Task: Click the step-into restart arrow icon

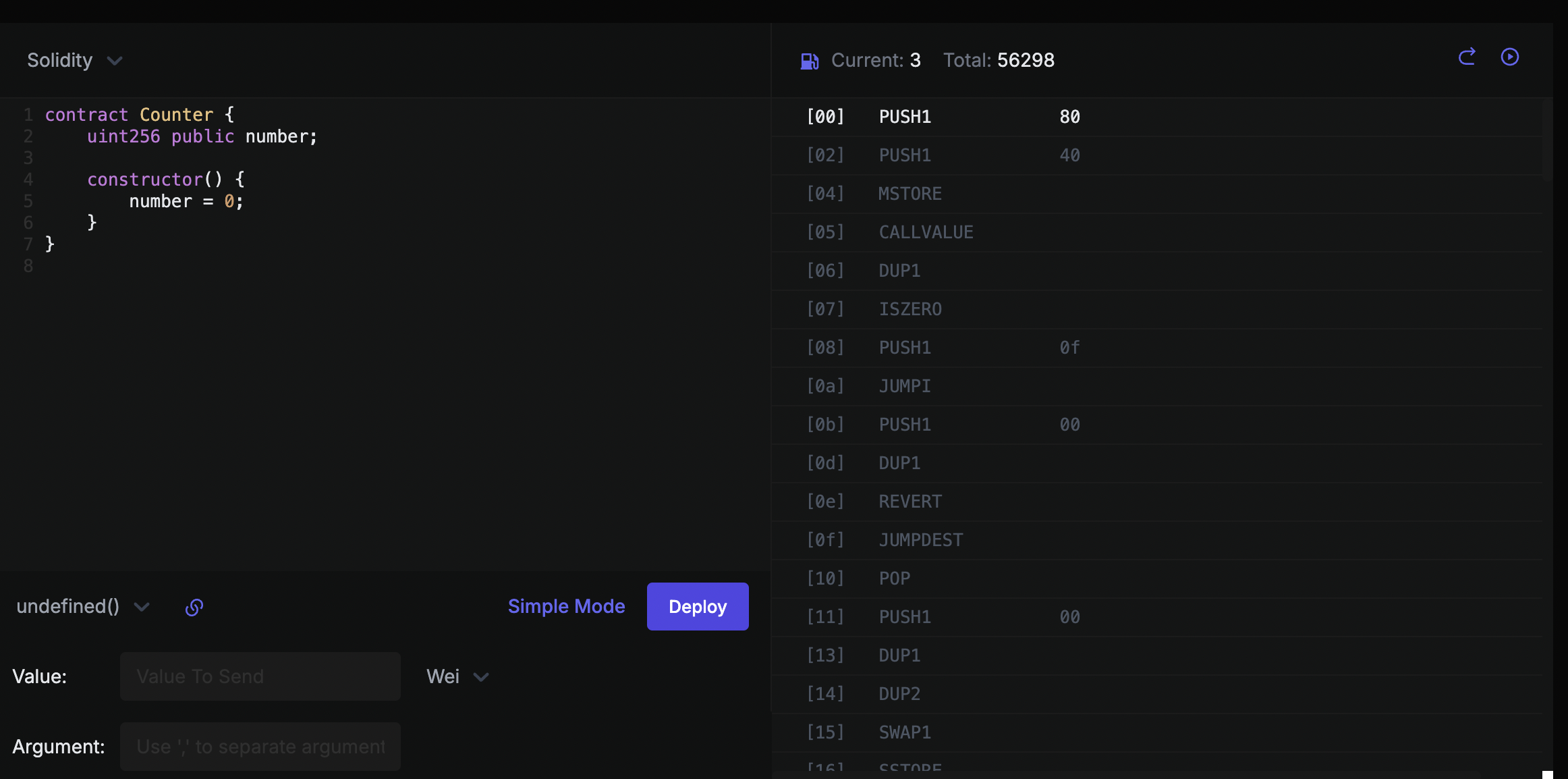Action: click(1467, 57)
